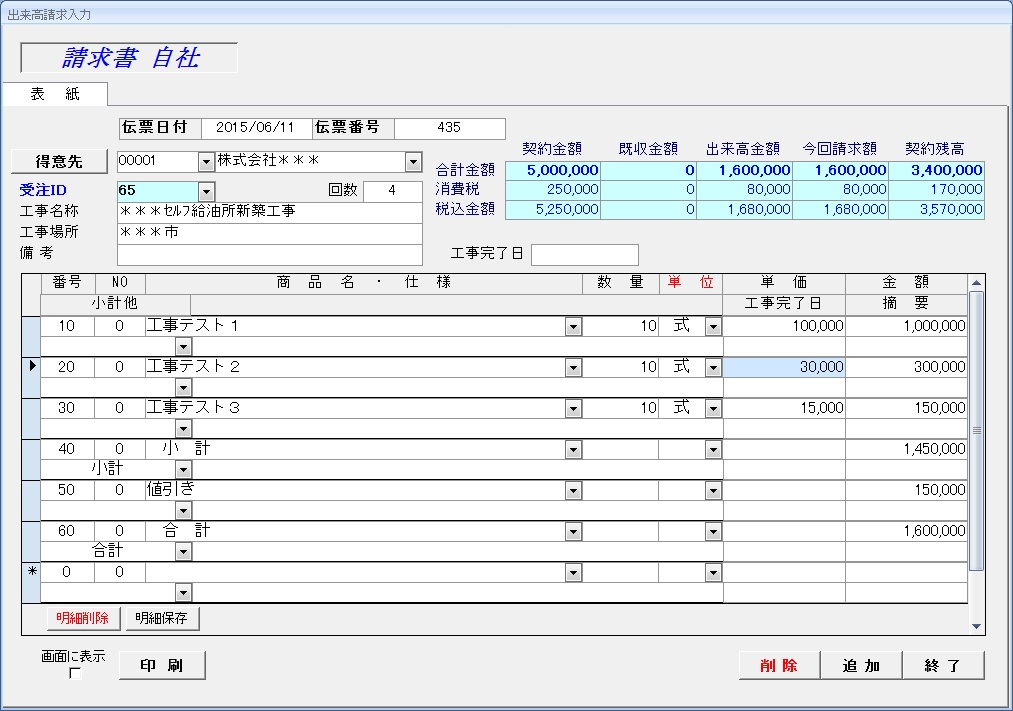Click the 工事完了日 input field

coord(584,254)
